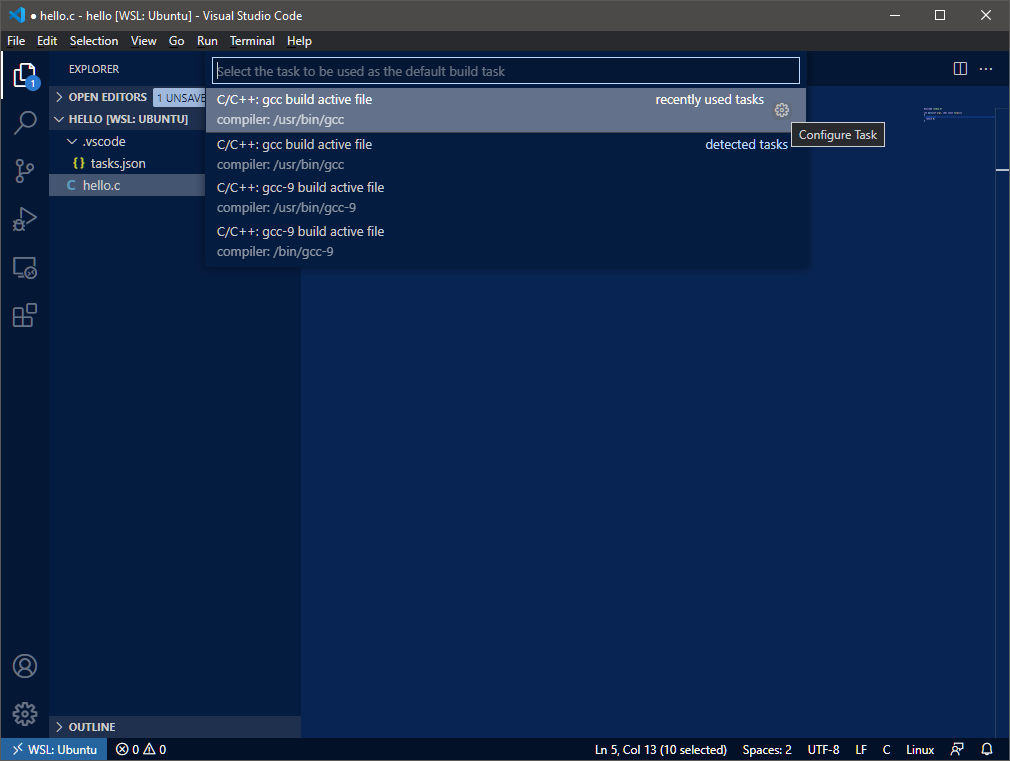Screen dimensions: 1010x761
Task: Open the Search view icon
Action: pyautogui.click(x=24, y=122)
